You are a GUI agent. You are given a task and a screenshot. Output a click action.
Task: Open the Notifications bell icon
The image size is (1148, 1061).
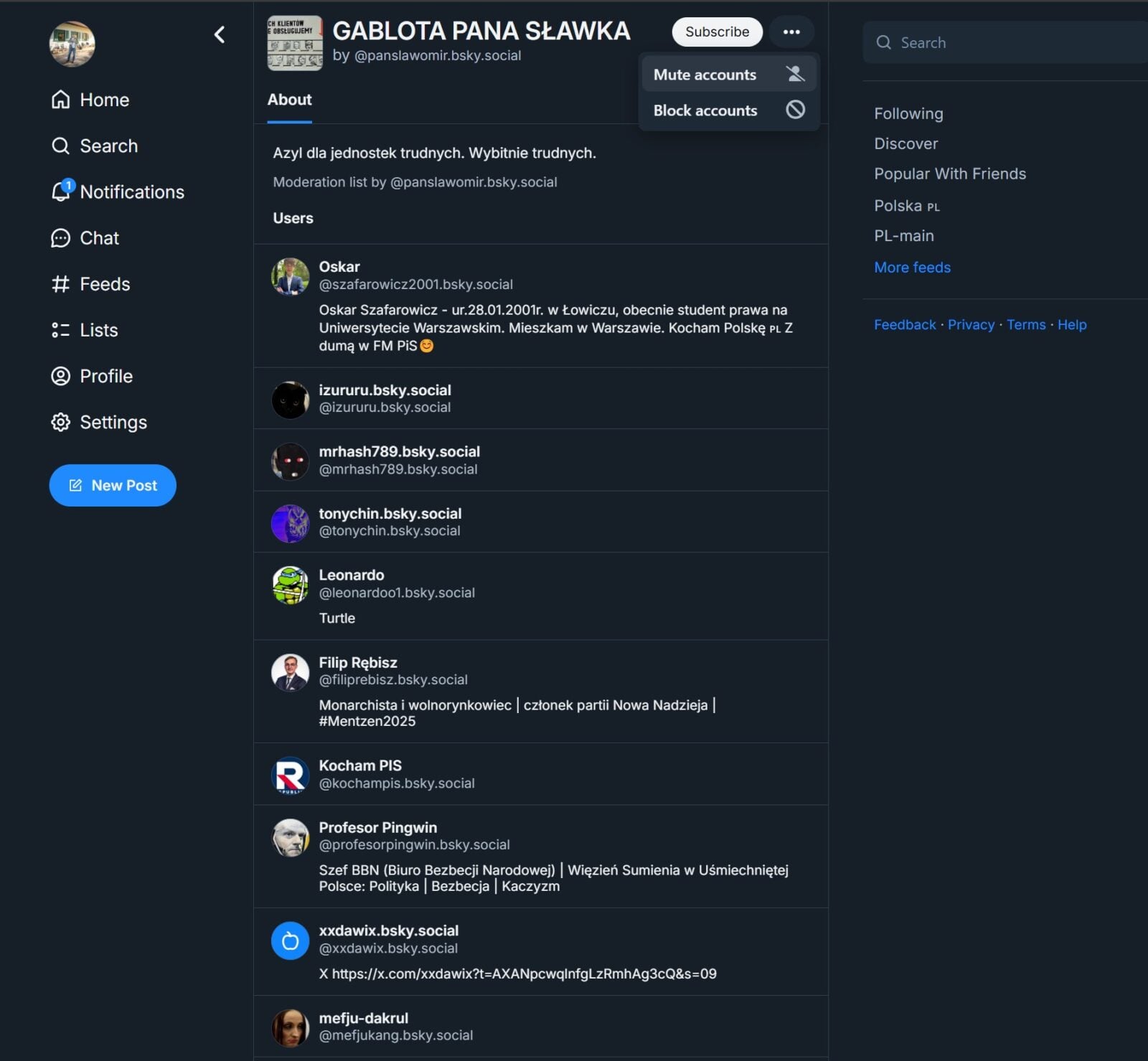62,191
